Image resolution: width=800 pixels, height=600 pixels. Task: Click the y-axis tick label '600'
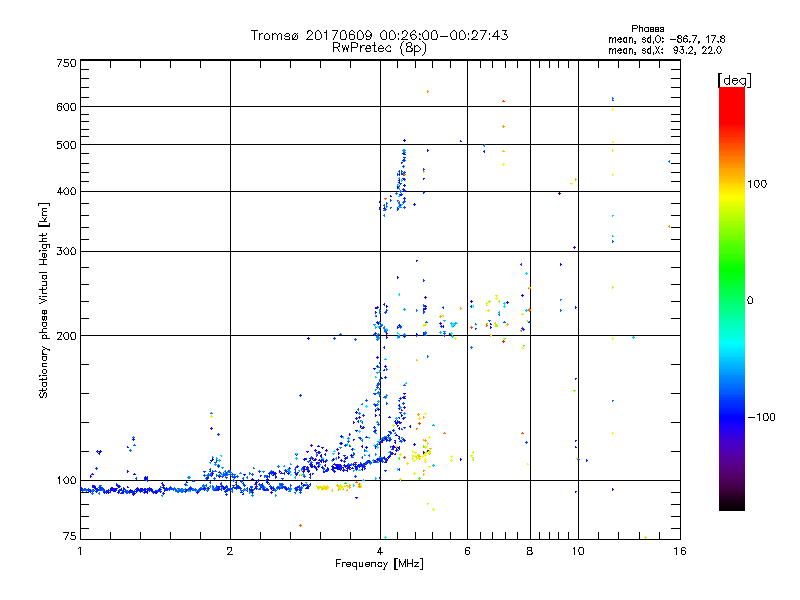(x=66, y=107)
